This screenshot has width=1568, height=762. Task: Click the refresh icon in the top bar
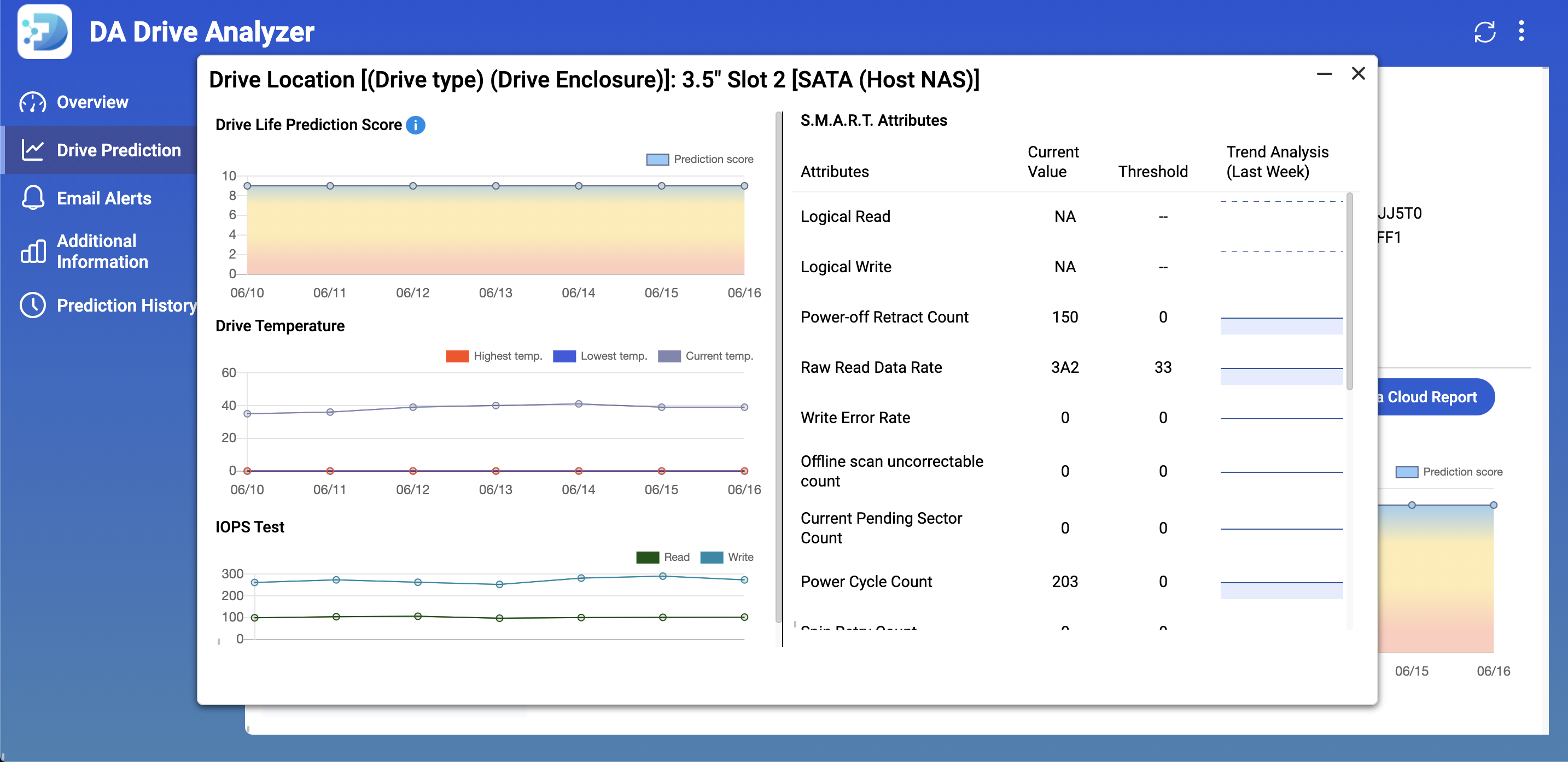[1485, 32]
